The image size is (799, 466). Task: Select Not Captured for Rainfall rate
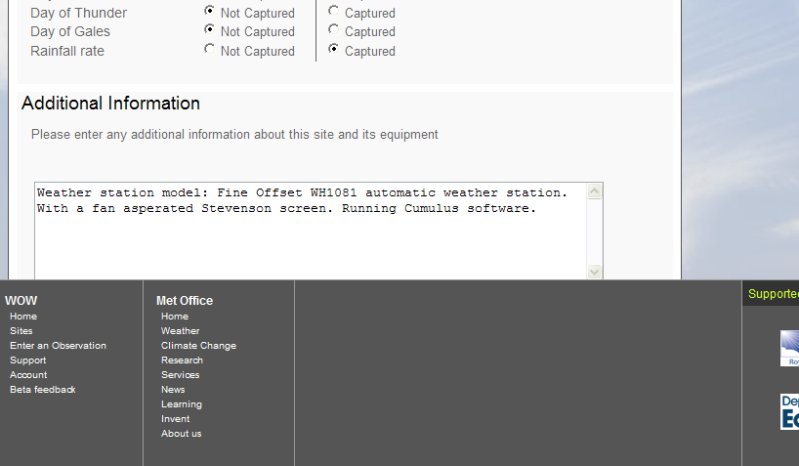209,49
